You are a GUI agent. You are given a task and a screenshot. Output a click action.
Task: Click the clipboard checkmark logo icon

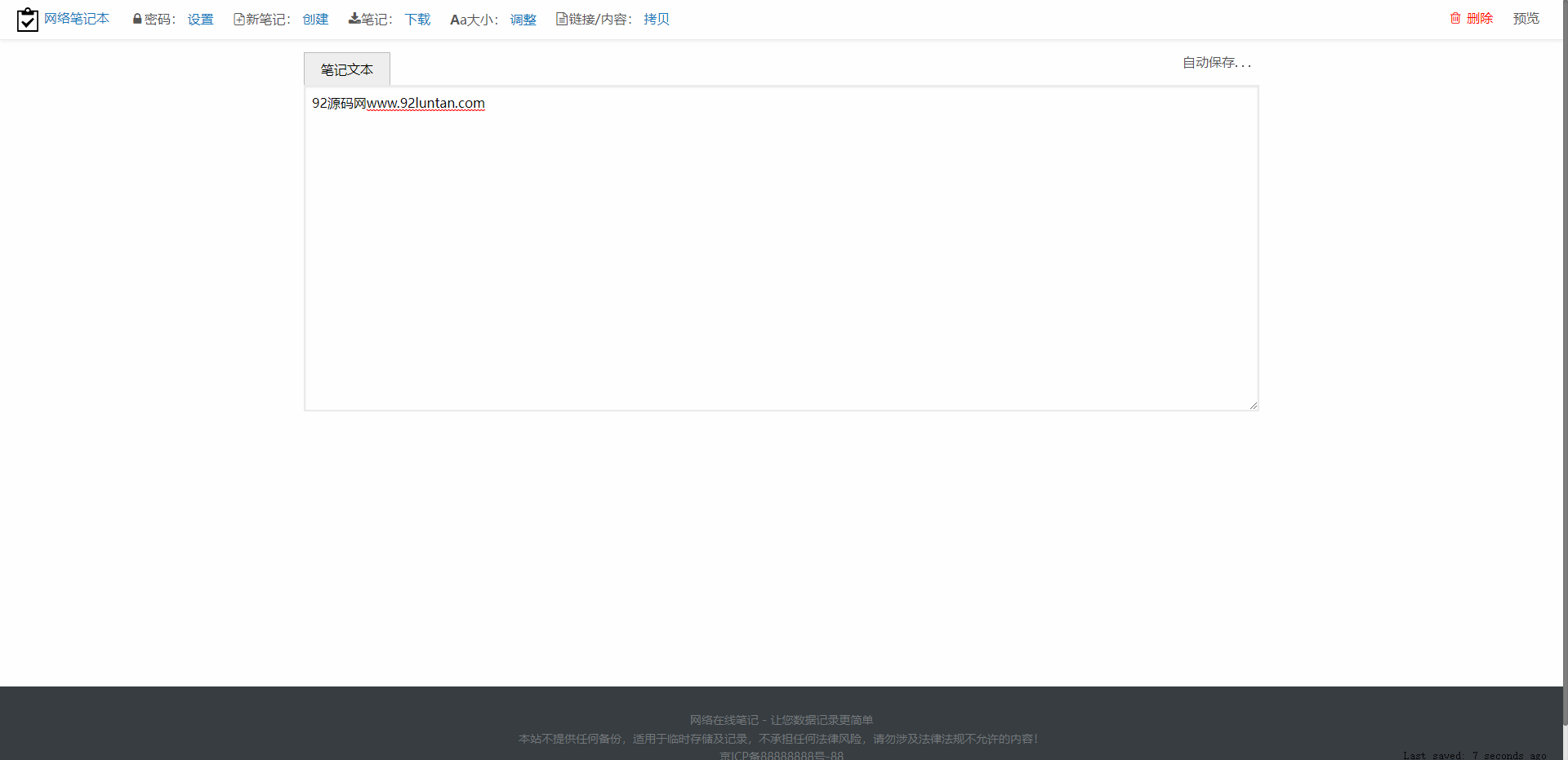28,20
